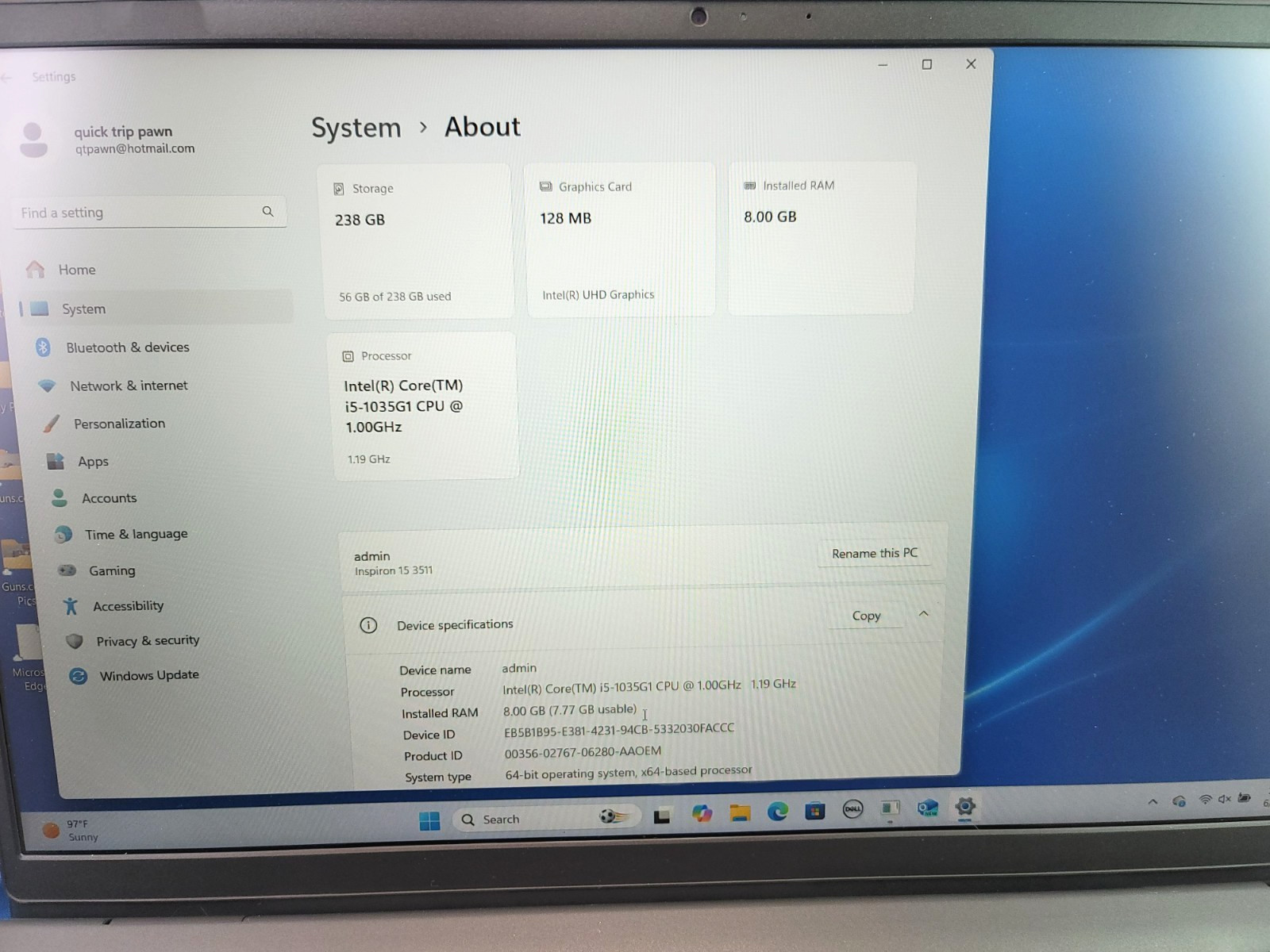Click the Time & language globe icon
Screen dimensions: 1270x952
click(x=63, y=535)
